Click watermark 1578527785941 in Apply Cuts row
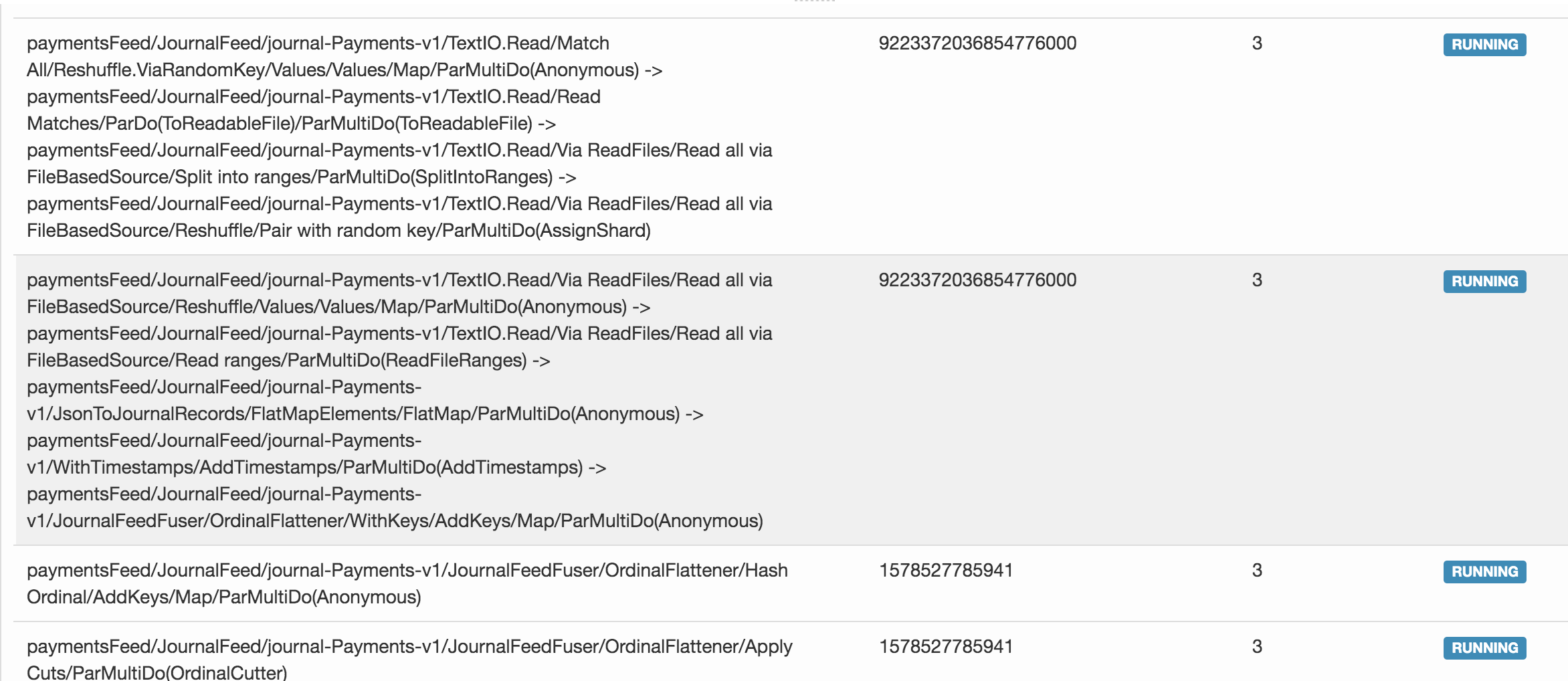The image size is (1568, 681). click(946, 647)
